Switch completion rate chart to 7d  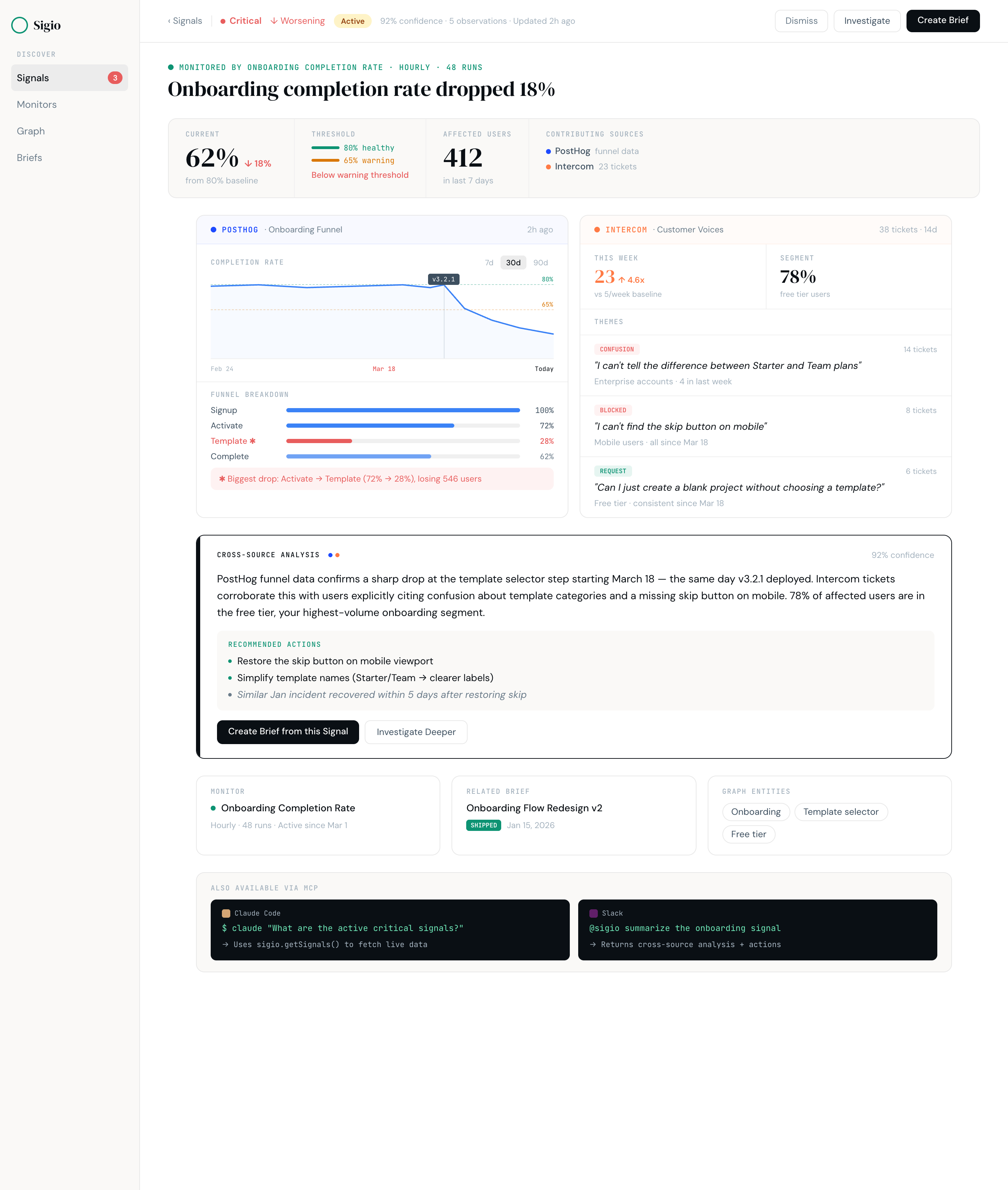coord(489,262)
